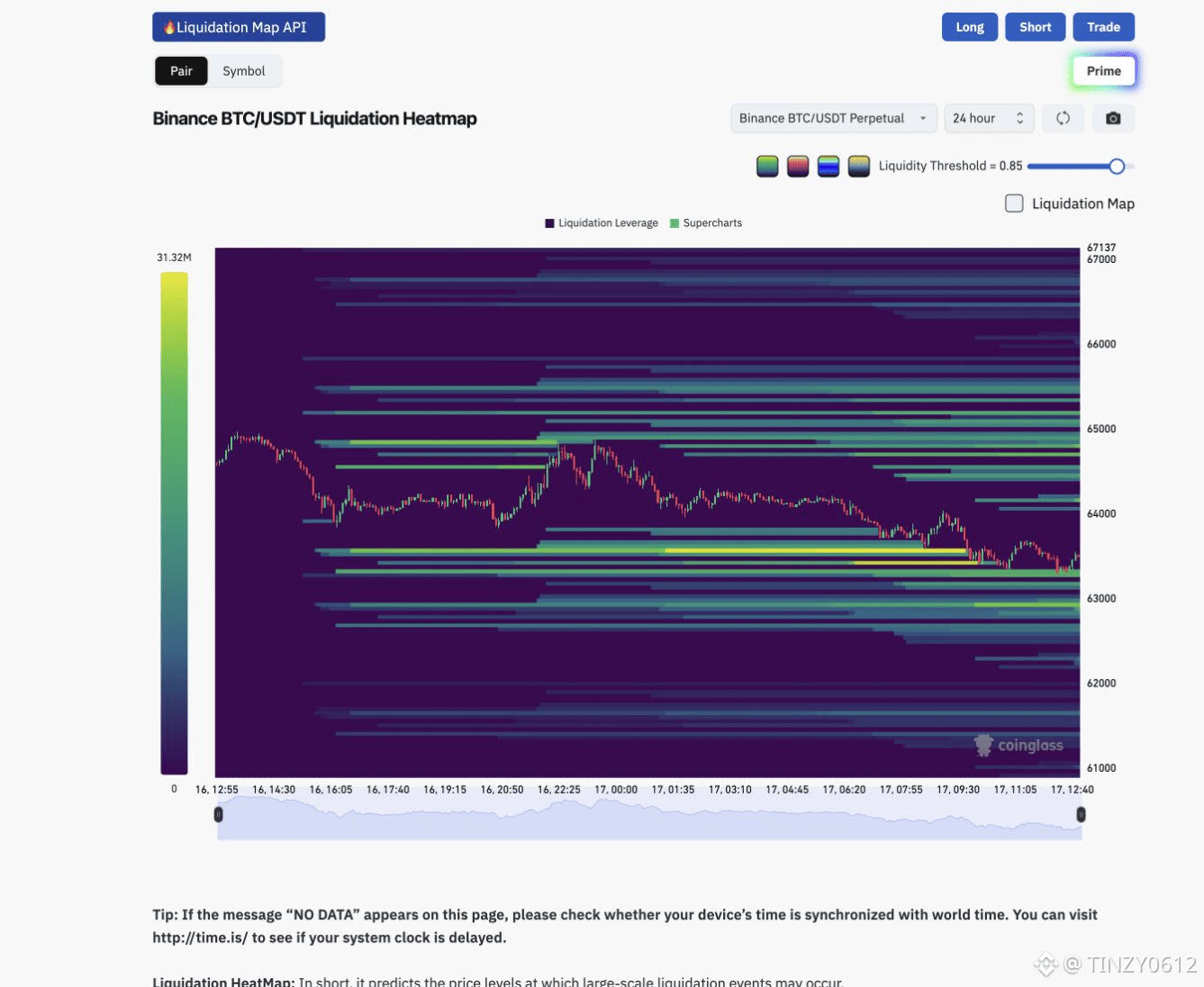Image resolution: width=1204 pixels, height=987 pixels.
Task: Select the red-purple heatmap color scheme
Action: point(798,166)
